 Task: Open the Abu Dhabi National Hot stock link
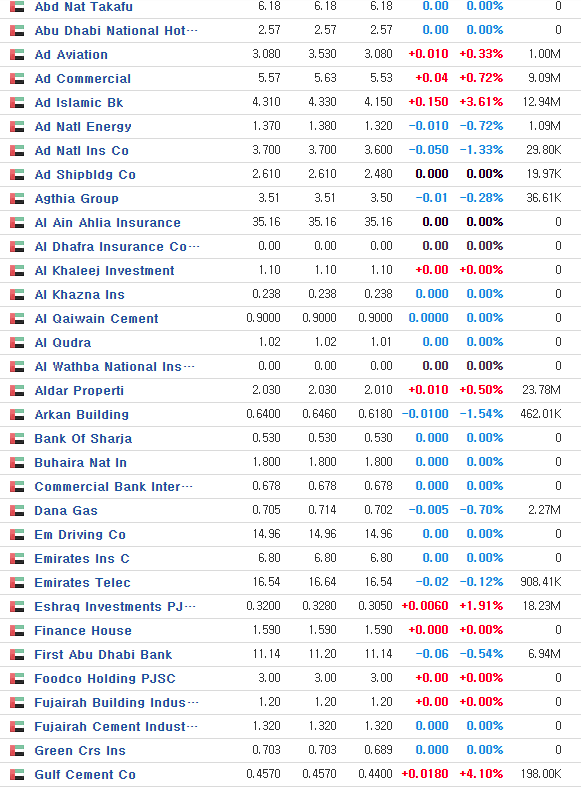115,31
